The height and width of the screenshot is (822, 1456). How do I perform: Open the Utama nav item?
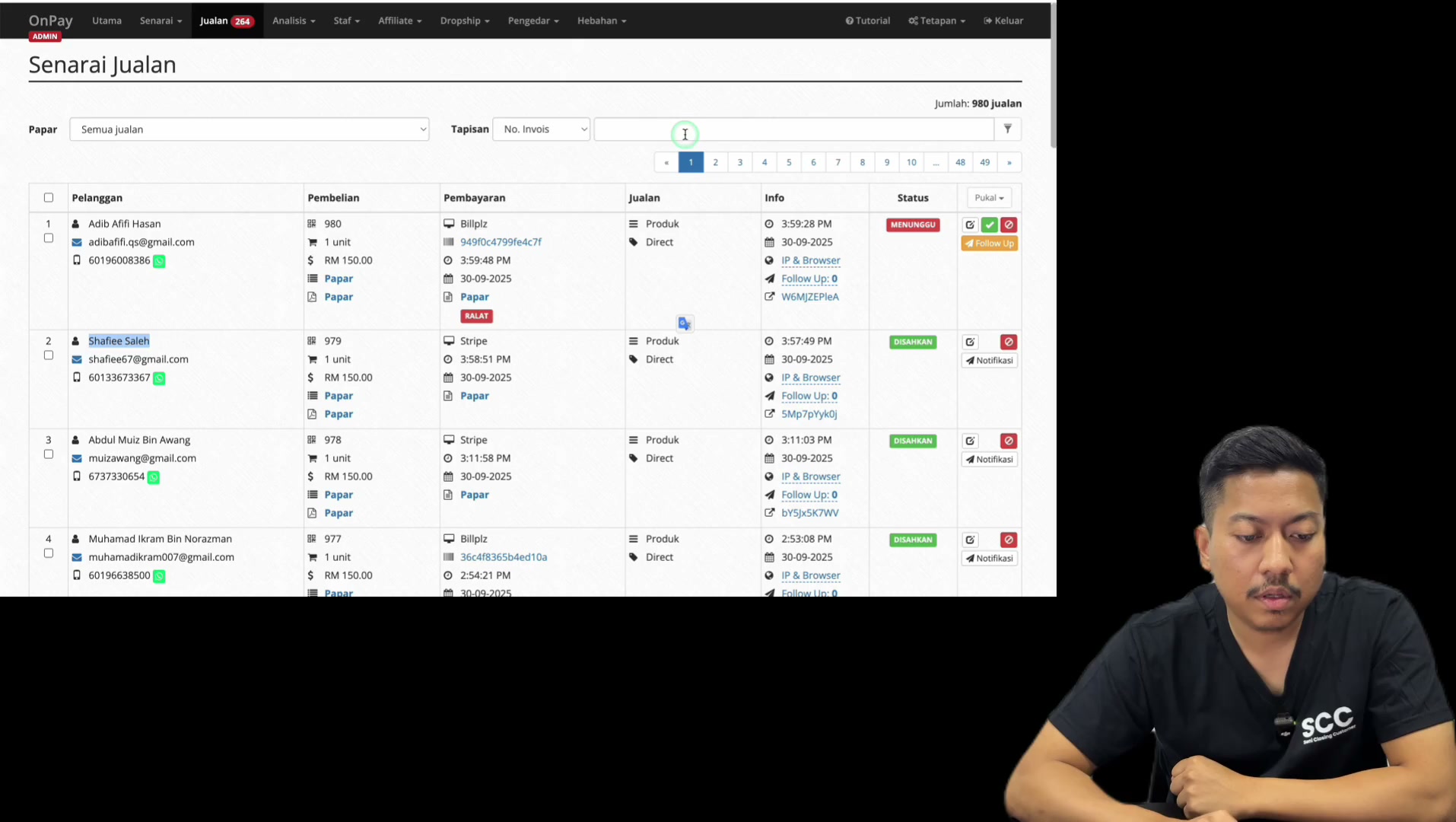click(106, 21)
